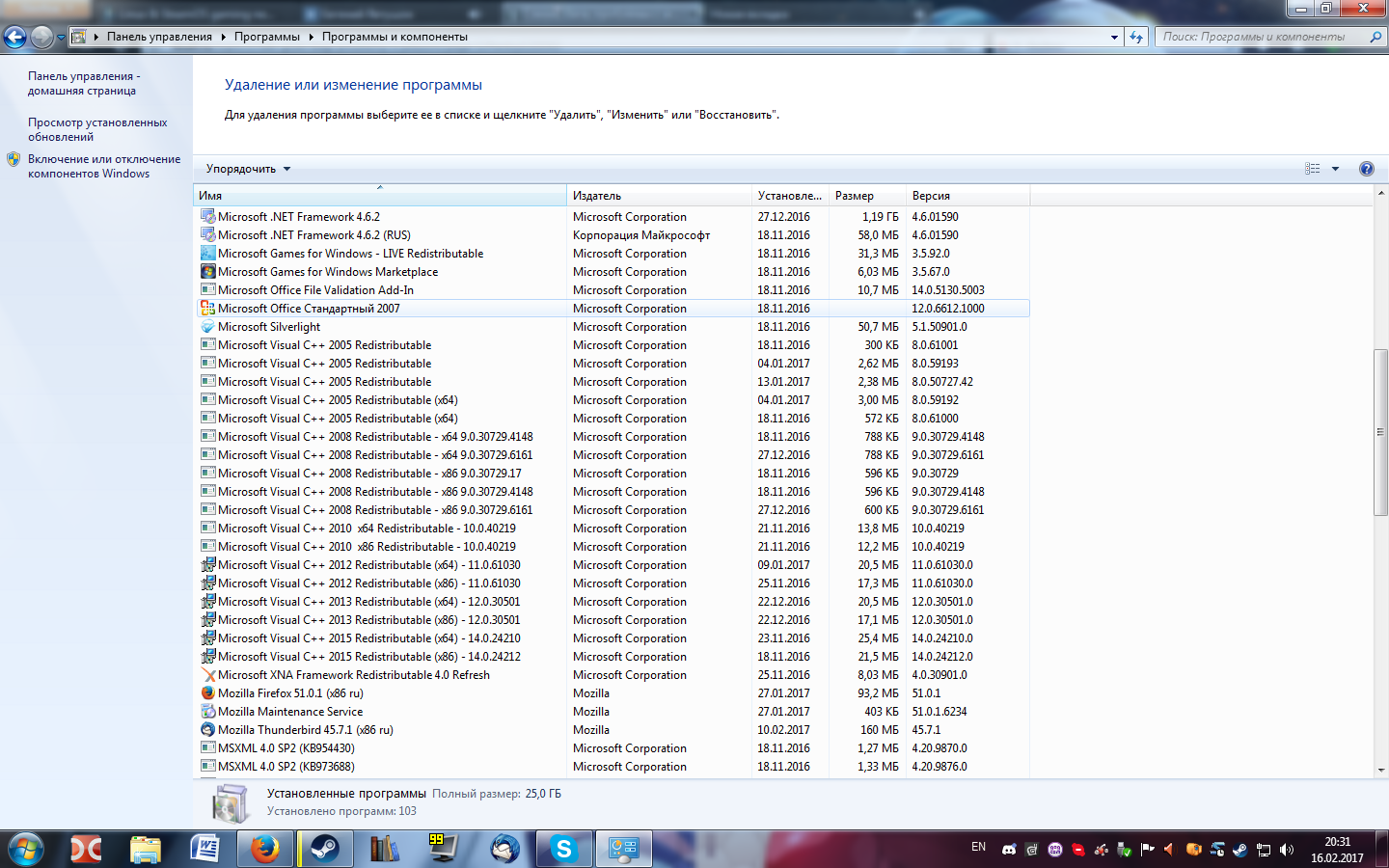Click the refresh icon beside address bar
The width and height of the screenshot is (1389, 868).
pos(1136,37)
